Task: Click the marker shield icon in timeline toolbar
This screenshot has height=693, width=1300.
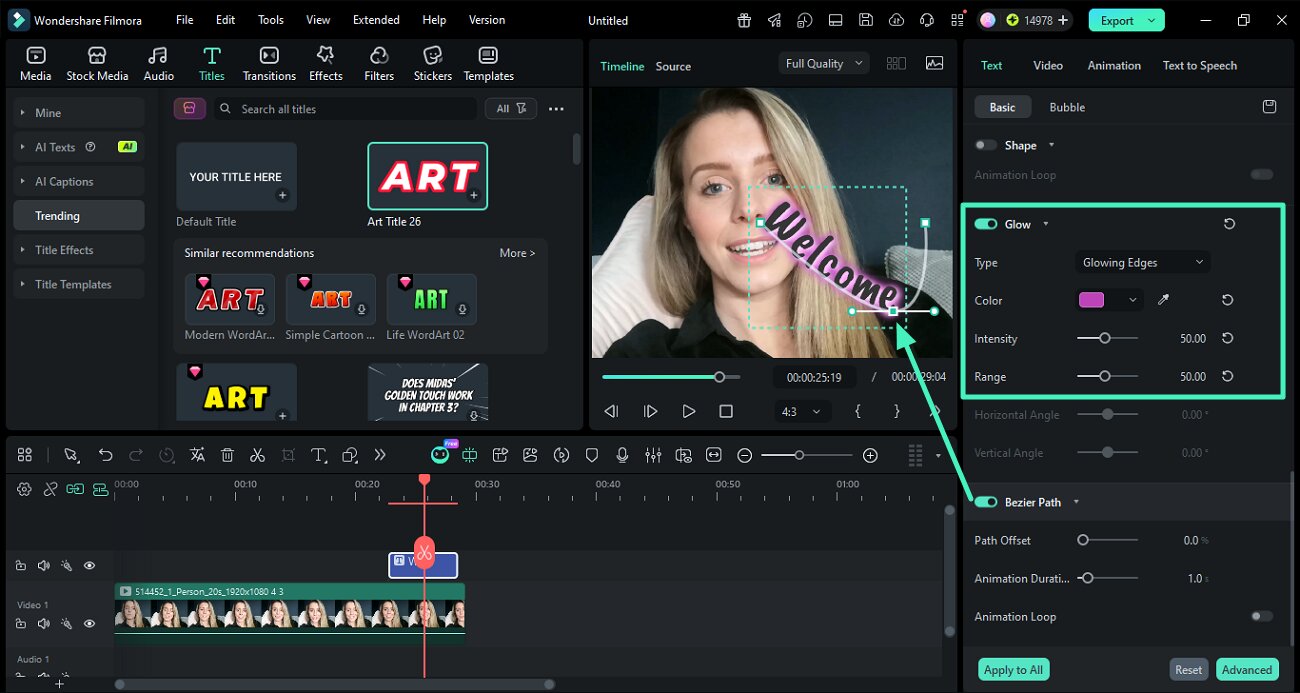Action: [591, 455]
